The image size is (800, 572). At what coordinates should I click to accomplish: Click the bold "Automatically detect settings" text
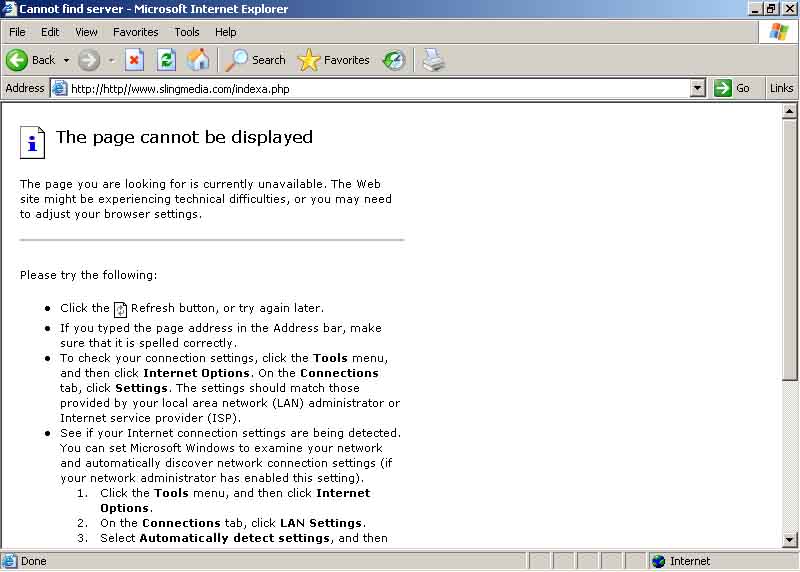pos(235,538)
